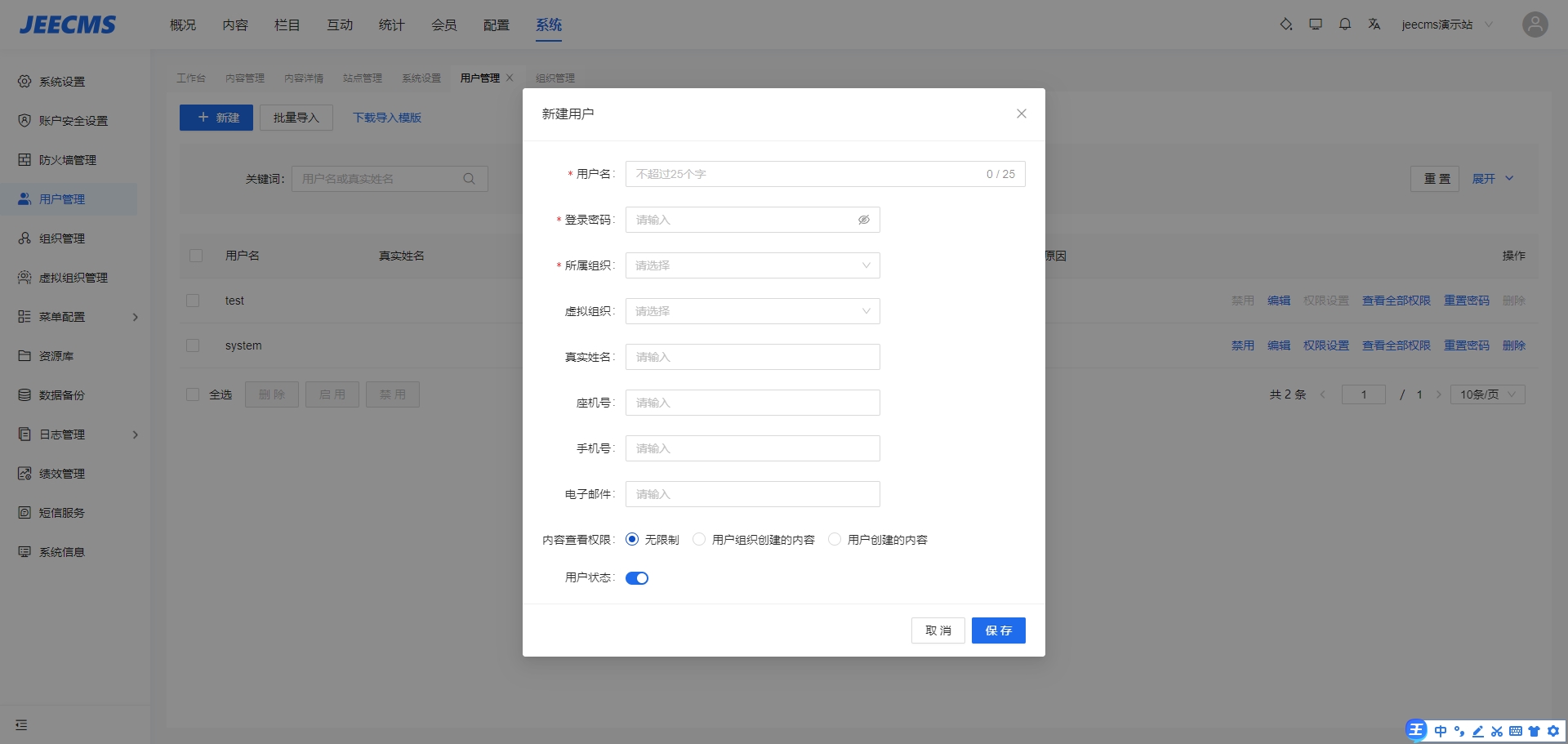This screenshot has height=744, width=1568.
Task: Open the user avatar icon
Action: point(1535,25)
